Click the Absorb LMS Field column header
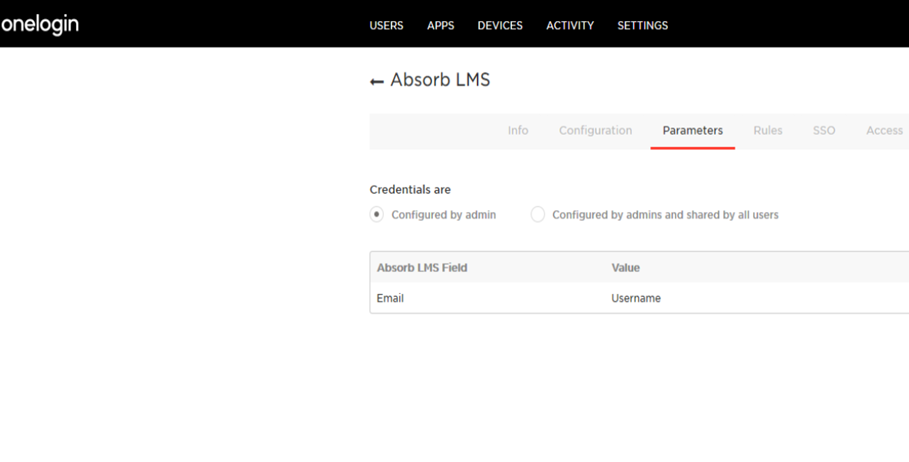The width and height of the screenshot is (909, 462). click(421, 268)
